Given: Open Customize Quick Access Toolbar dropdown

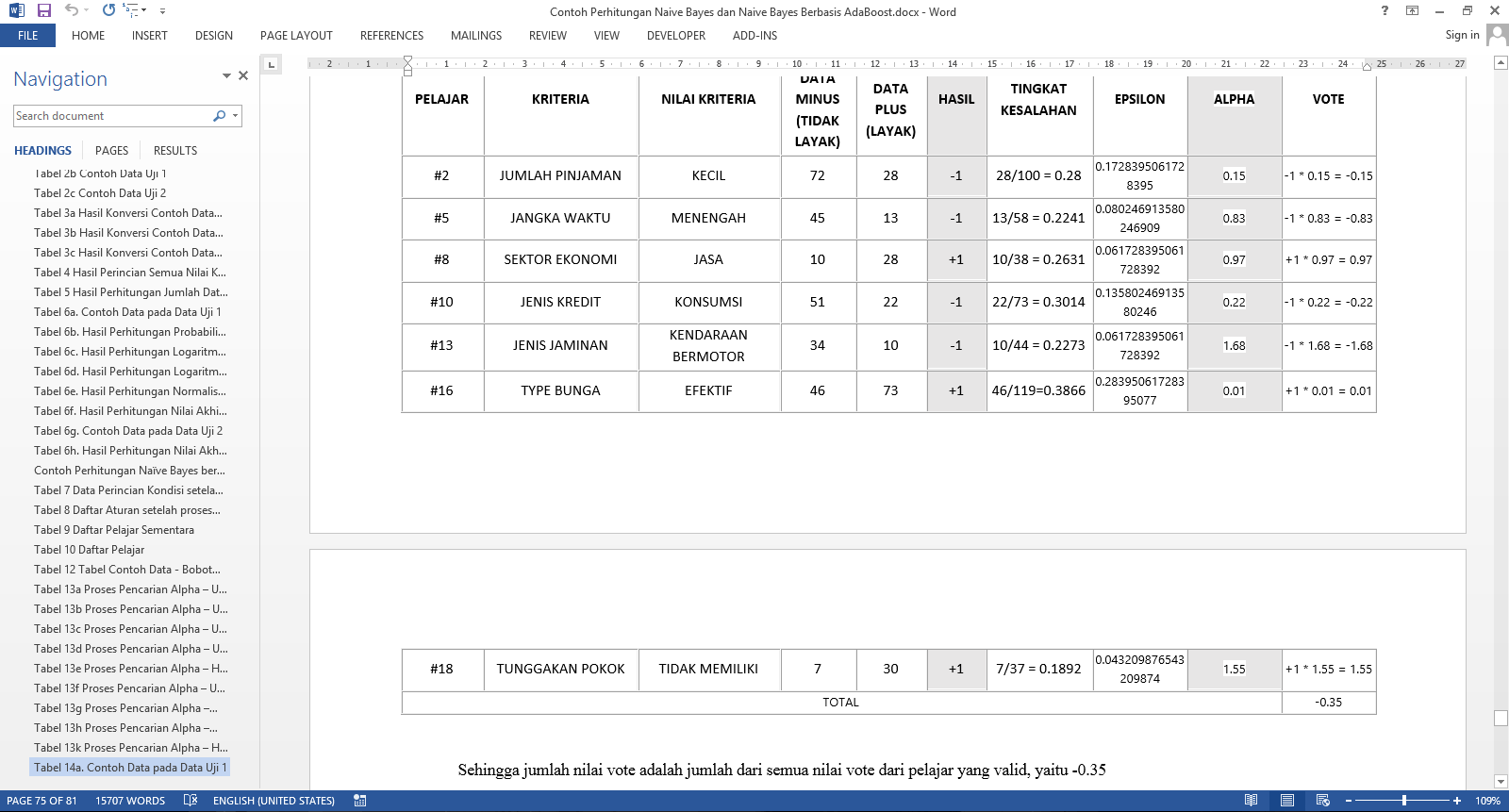Looking at the screenshot, I should point(162,11).
